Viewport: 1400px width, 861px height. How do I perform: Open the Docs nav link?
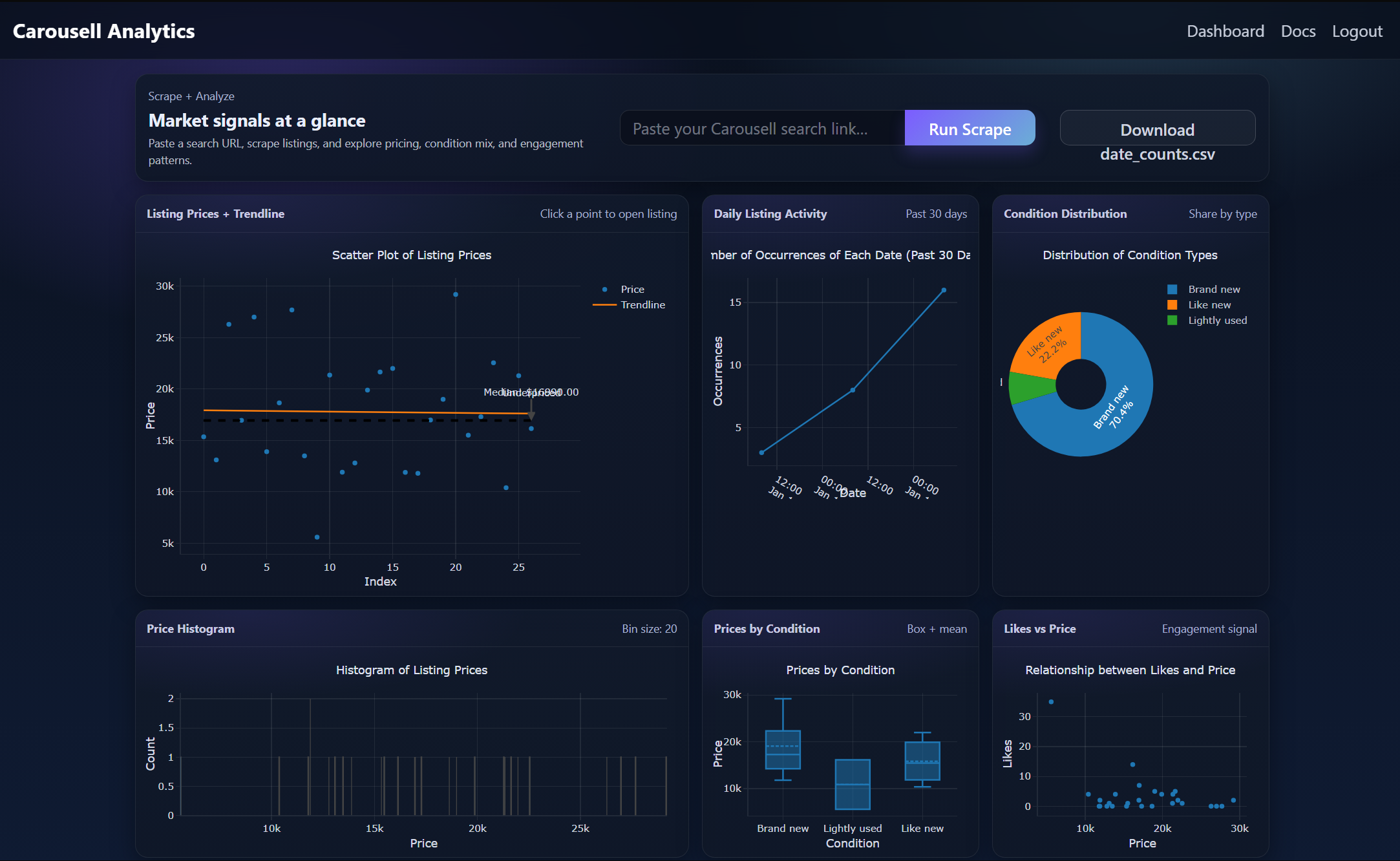point(1298,31)
